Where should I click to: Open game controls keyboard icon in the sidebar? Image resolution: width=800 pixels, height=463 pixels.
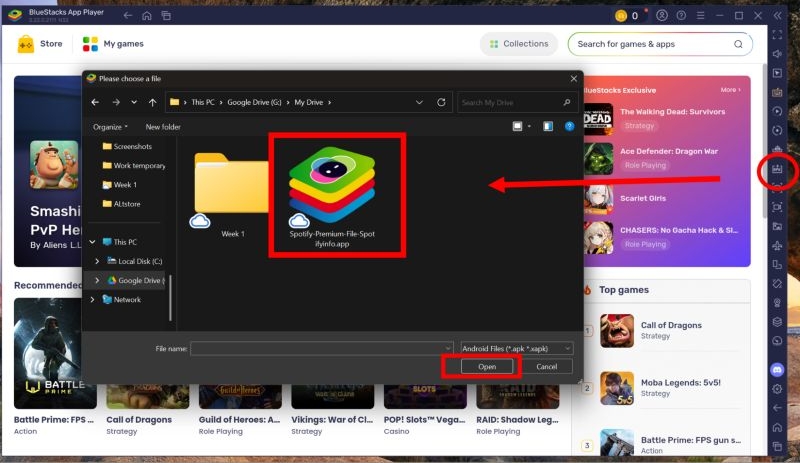pyautogui.click(x=777, y=92)
